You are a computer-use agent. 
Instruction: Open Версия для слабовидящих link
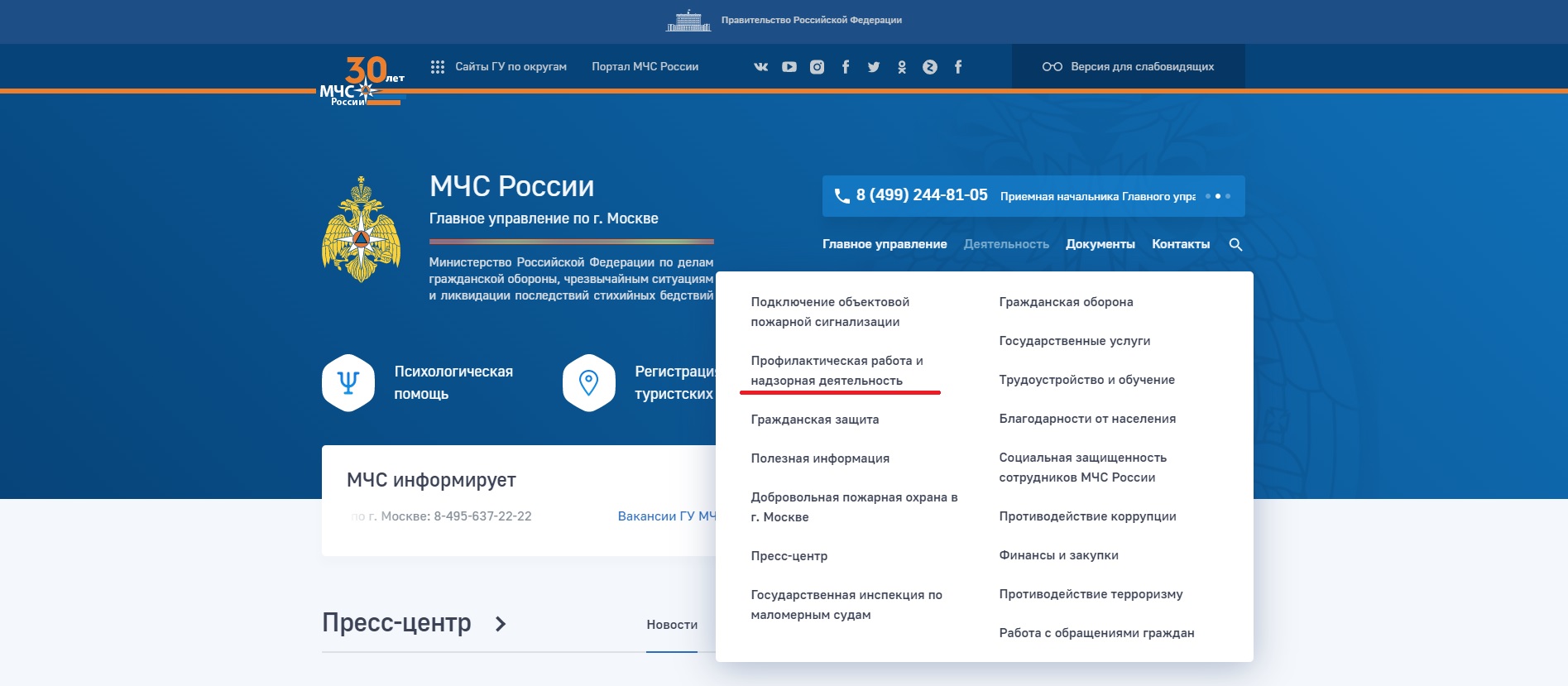tap(1142, 67)
